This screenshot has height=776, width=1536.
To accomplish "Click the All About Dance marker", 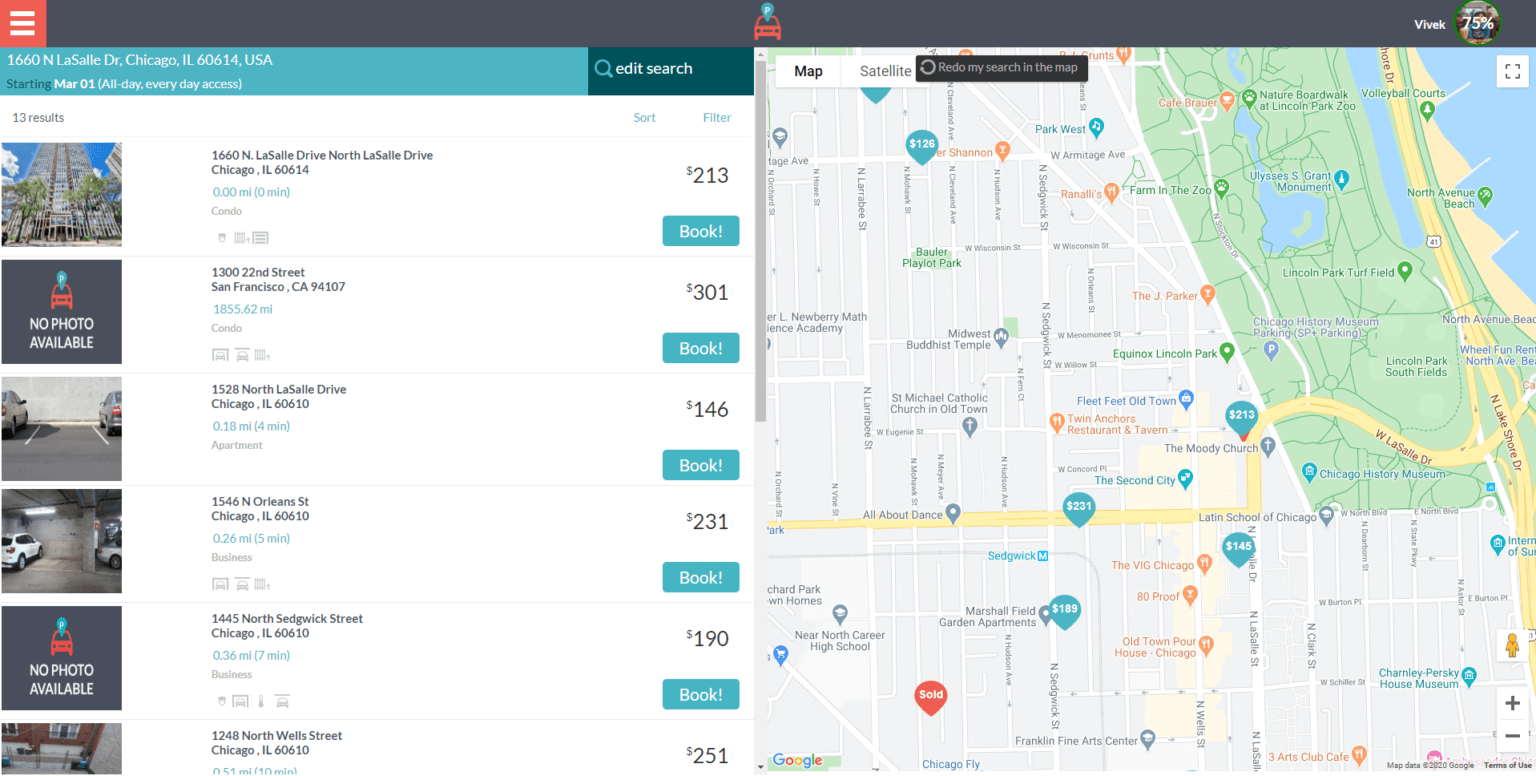I will coord(953,514).
